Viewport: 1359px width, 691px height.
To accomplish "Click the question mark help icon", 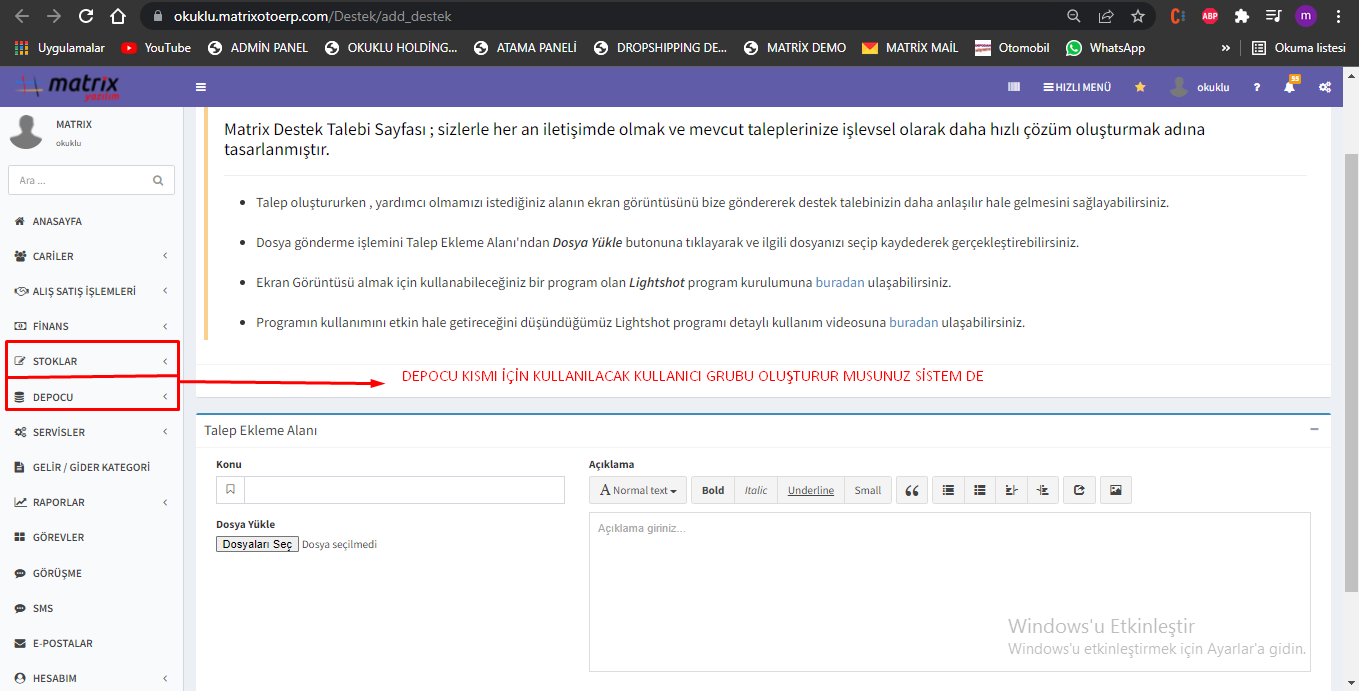I will coord(1257,87).
